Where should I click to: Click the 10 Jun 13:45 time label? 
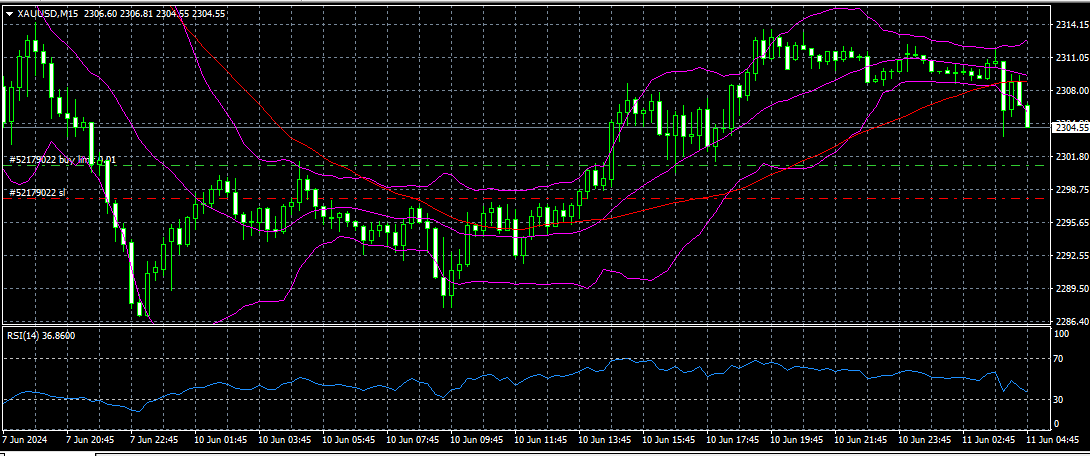pyautogui.click(x=607, y=439)
